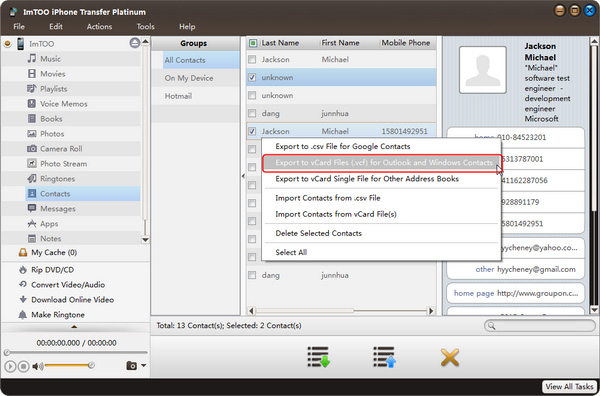The image size is (600, 396).
Task: Click the stop button in player
Action: (23, 367)
